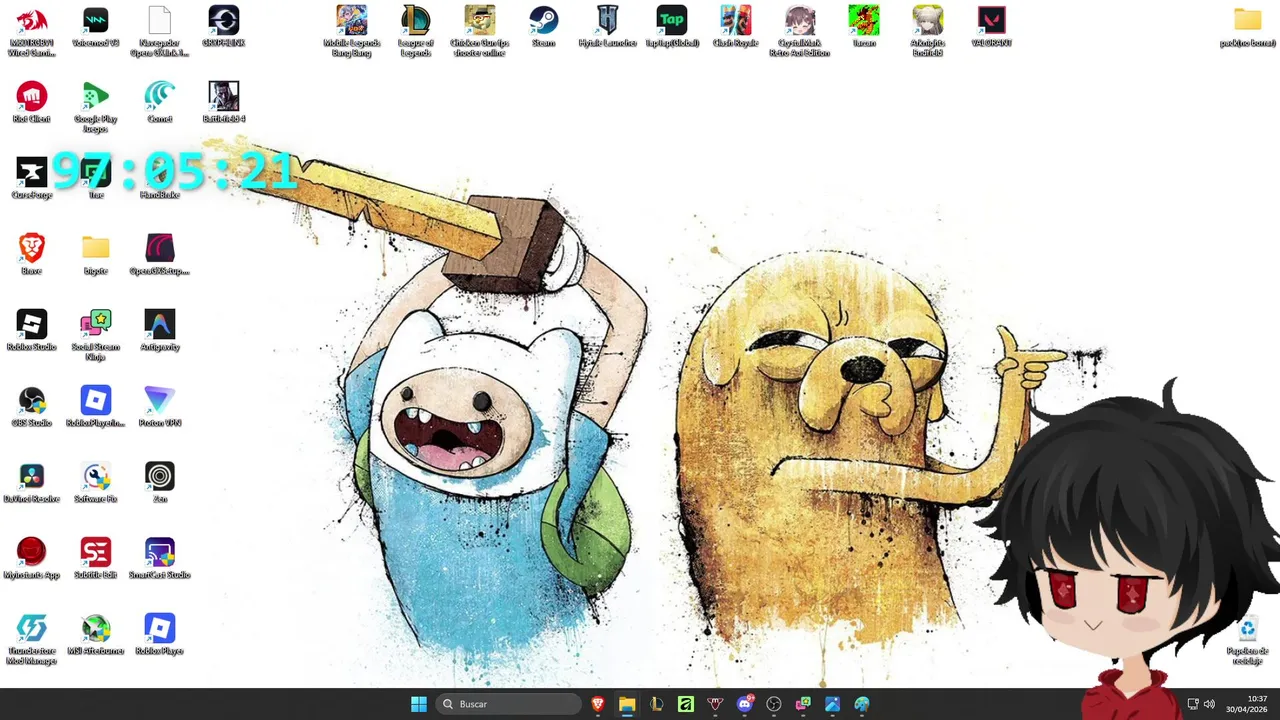The image size is (1280, 720).
Task: Open Chicken Gun fps shooter shortcut
Action: (x=479, y=32)
